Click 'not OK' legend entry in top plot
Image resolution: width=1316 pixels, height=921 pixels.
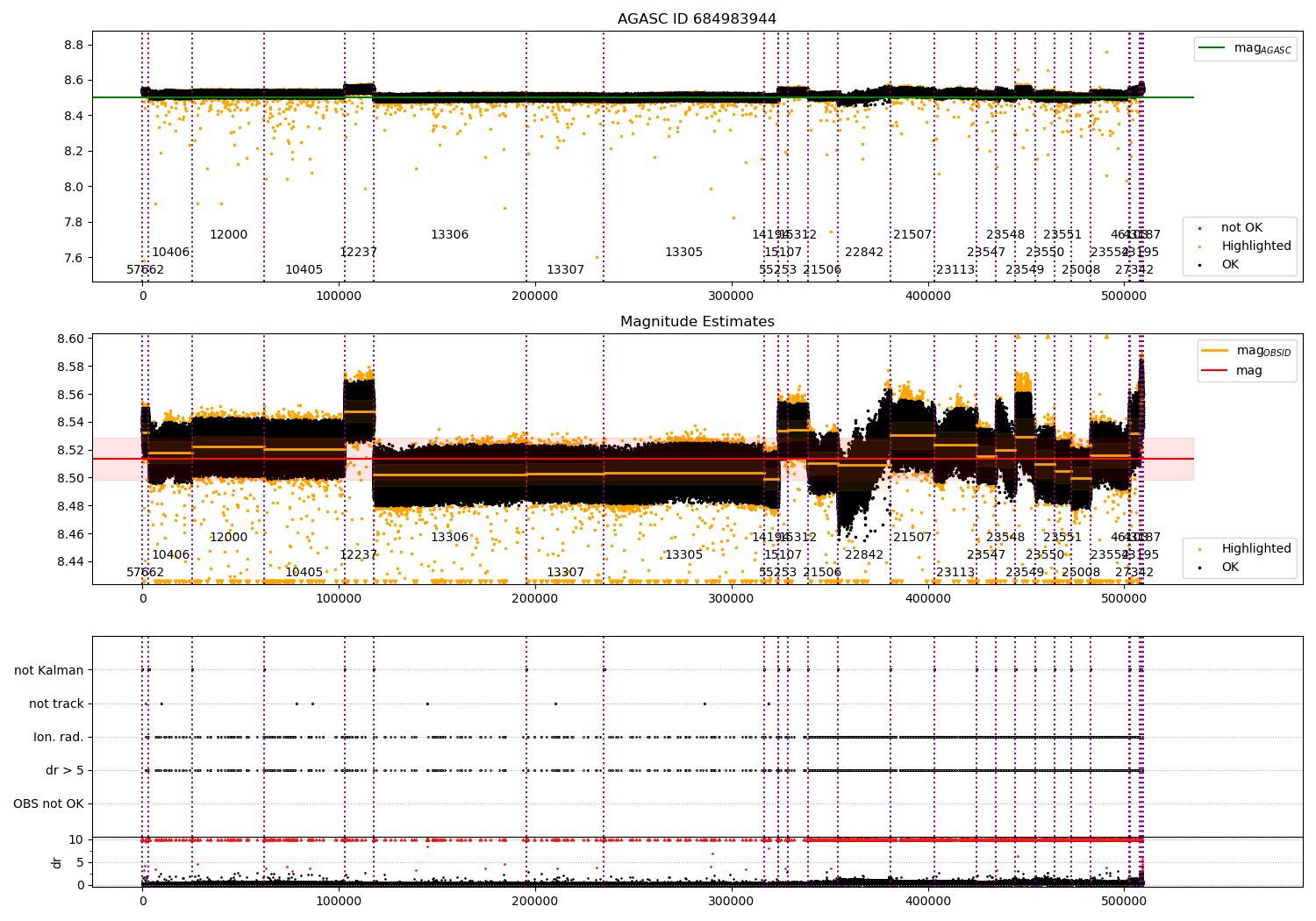click(1232, 228)
